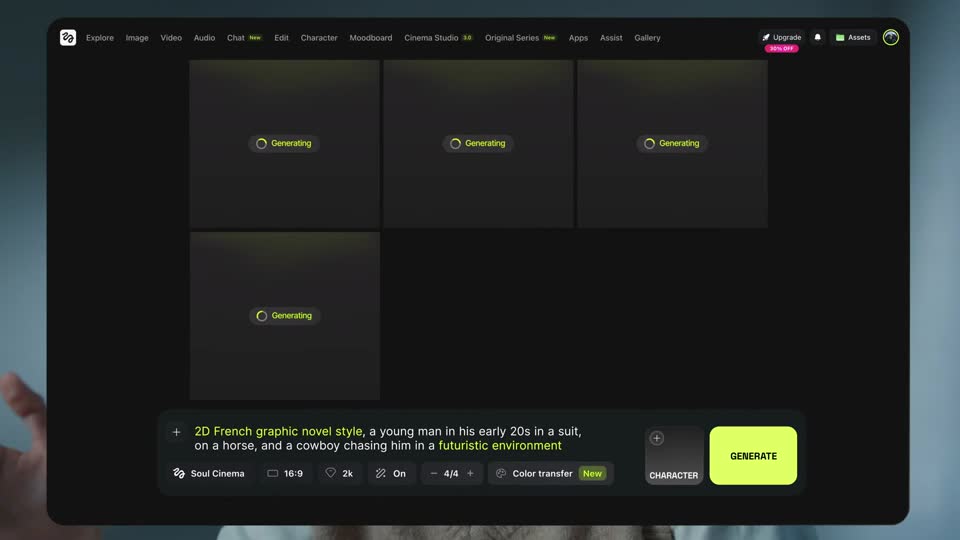Open the Apps tab
This screenshot has height=540, width=960.
578,38
